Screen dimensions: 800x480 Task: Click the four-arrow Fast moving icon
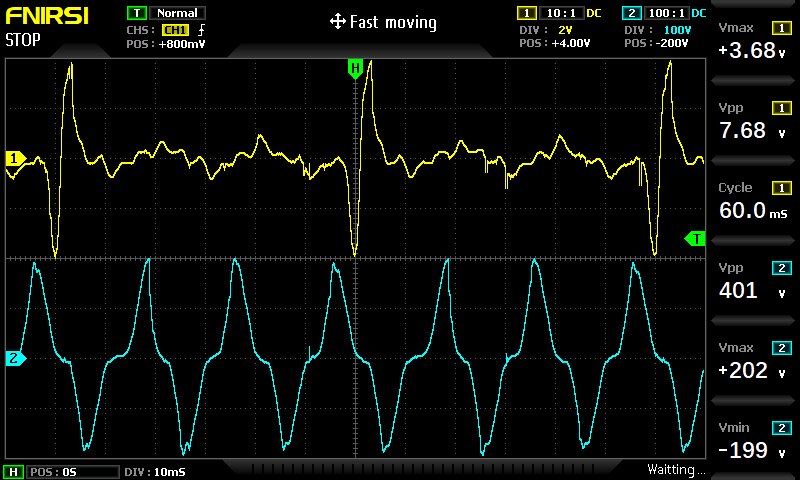[337, 22]
